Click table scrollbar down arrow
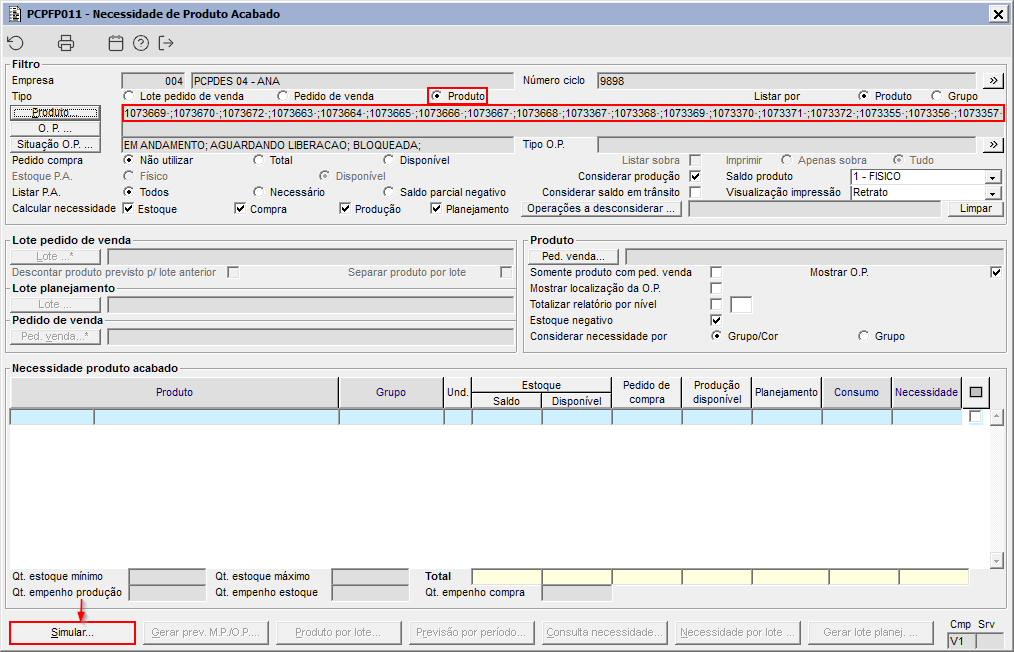Image resolution: width=1014 pixels, height=652 pixels. [x=997, y=560]
